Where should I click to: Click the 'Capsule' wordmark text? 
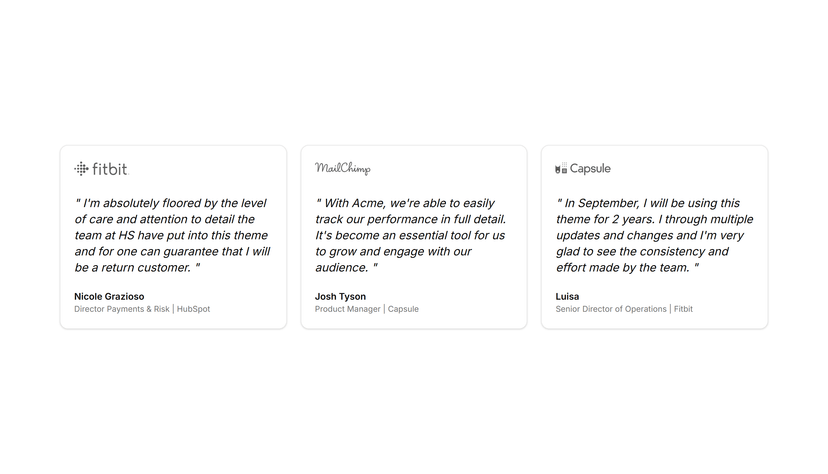coord(590,168)
